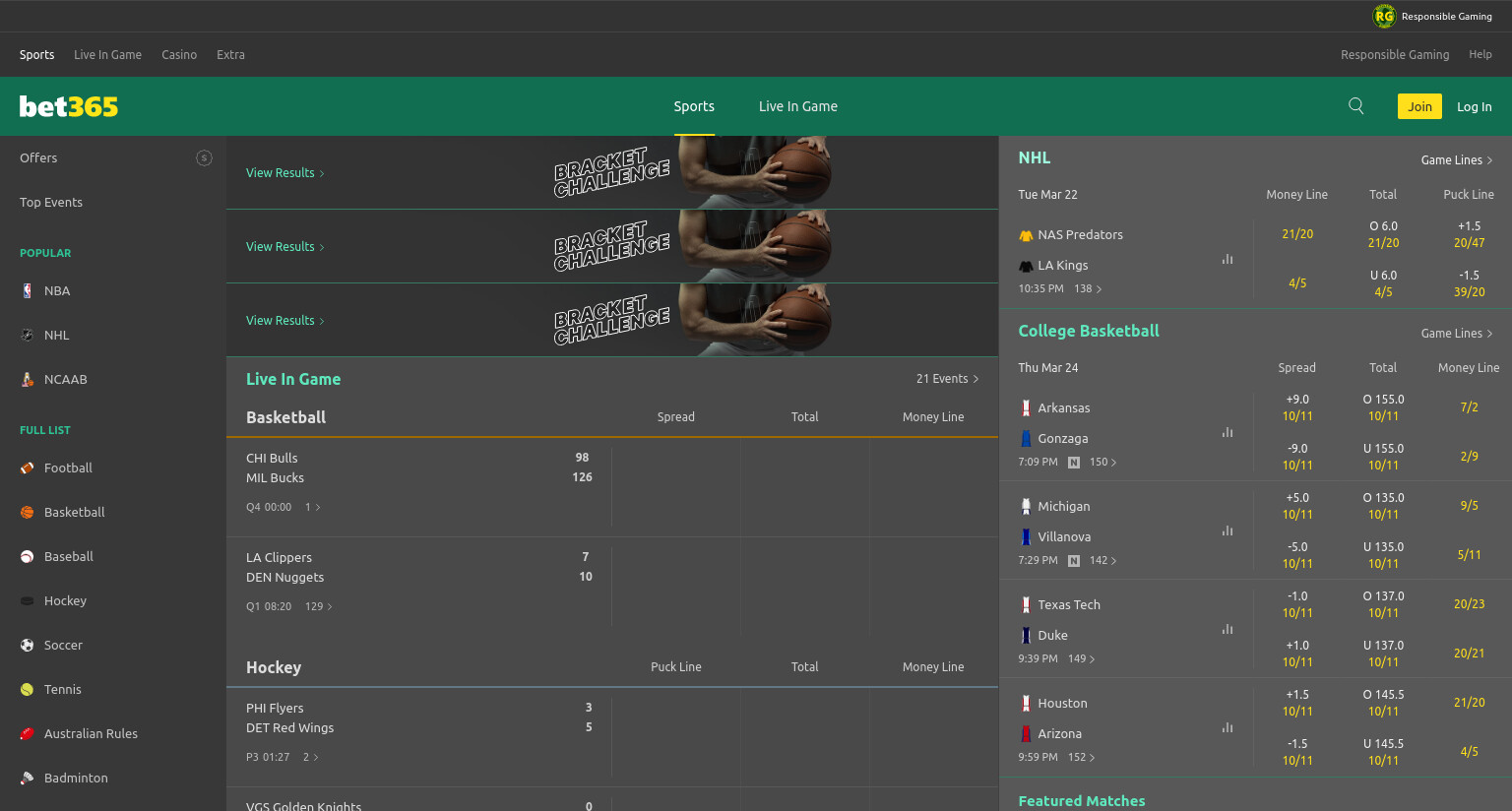Screen dimensions: 1512x811
Task: Click the neutral-venue N icon for Gonzaga game
Action: pyautogui.click(x=1074, y=462)
